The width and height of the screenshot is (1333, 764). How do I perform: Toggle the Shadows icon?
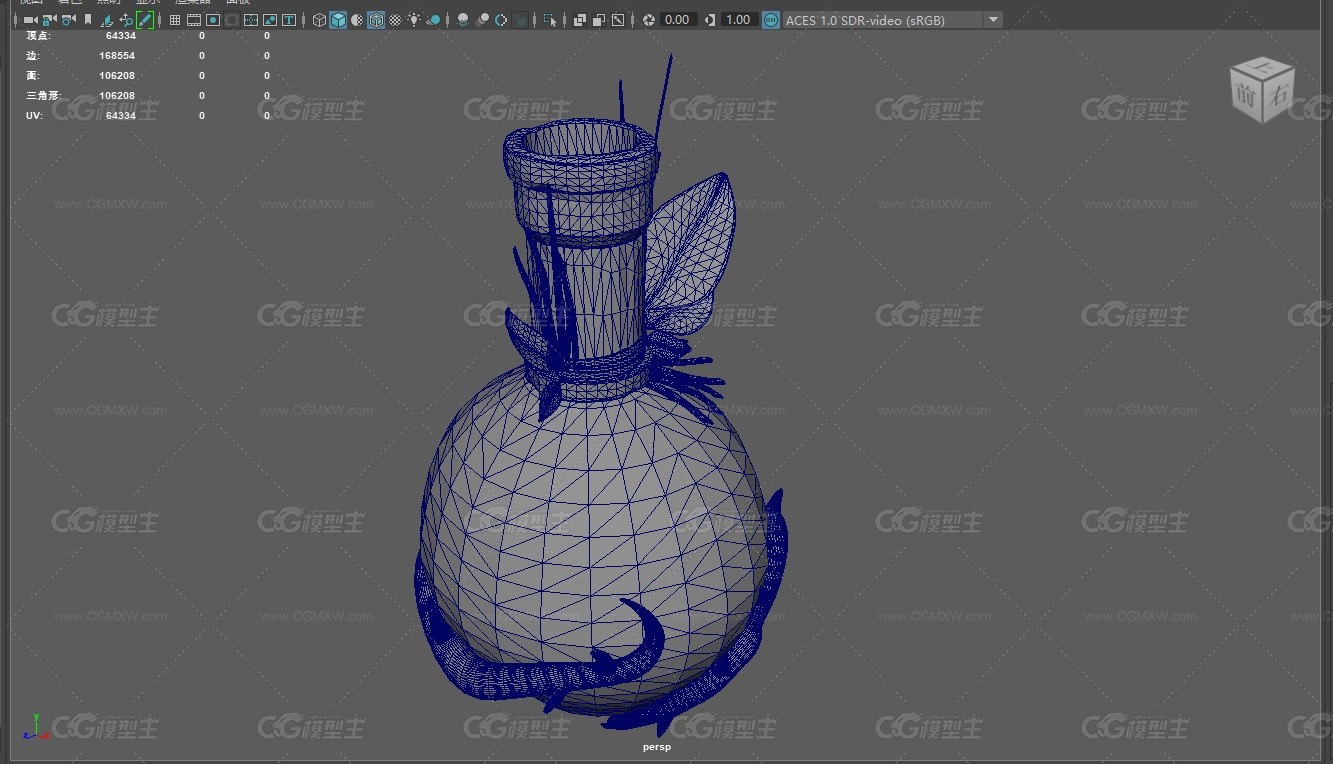(434, 20)
